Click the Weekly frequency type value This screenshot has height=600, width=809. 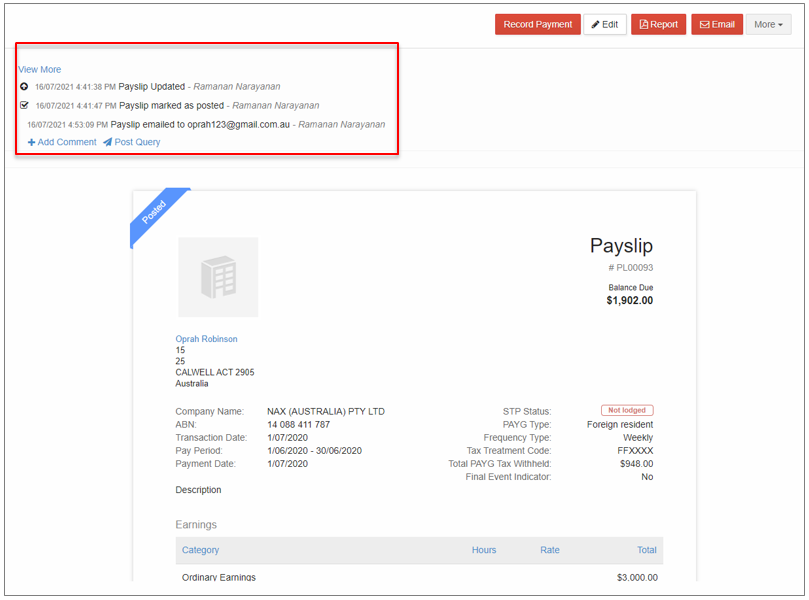[638, 437]
